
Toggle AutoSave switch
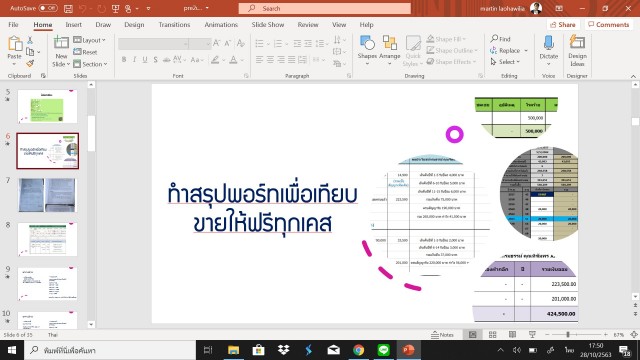[48, 8]
